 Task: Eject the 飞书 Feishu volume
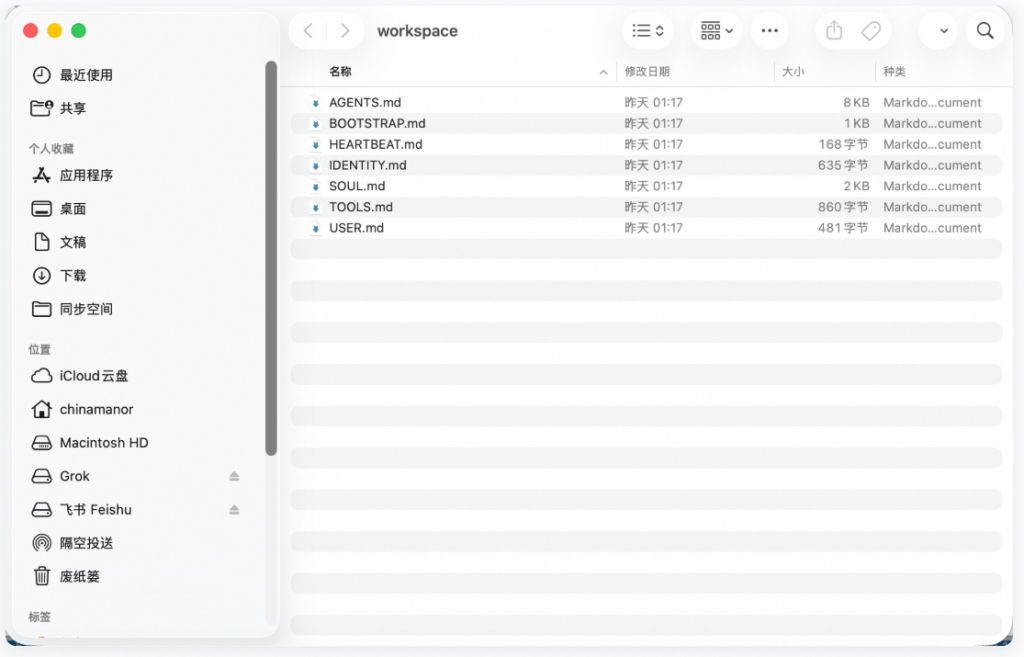tap(234, 510)
